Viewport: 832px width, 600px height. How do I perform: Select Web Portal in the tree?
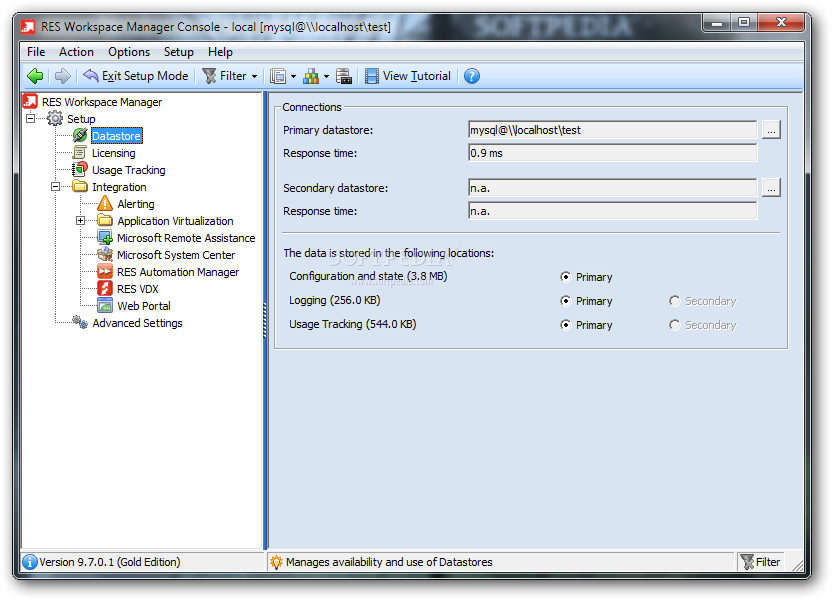click(x=144, y=306)
